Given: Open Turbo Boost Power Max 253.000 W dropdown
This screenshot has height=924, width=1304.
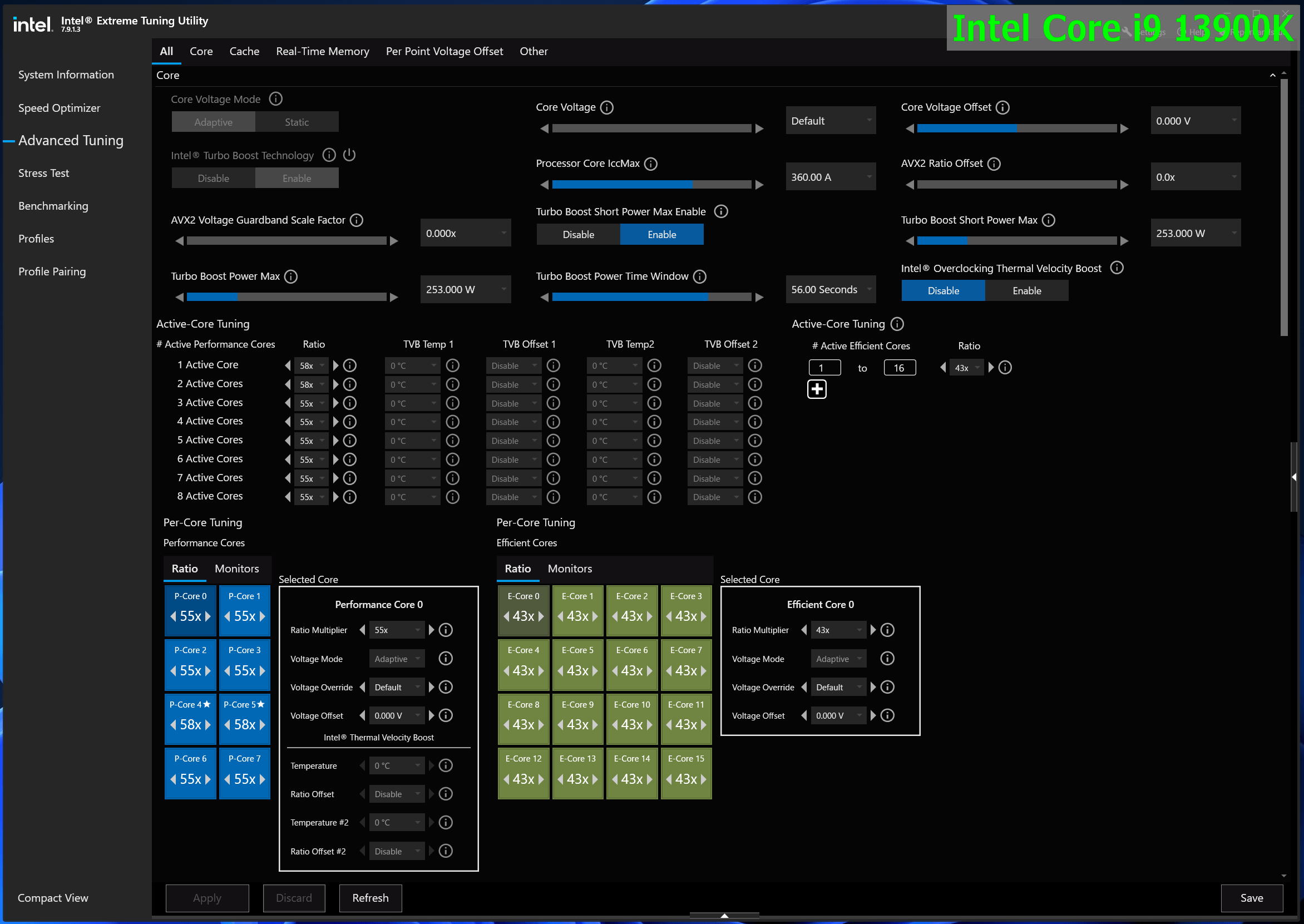Looking at the screenshot, I should click(x=466, y=290).
